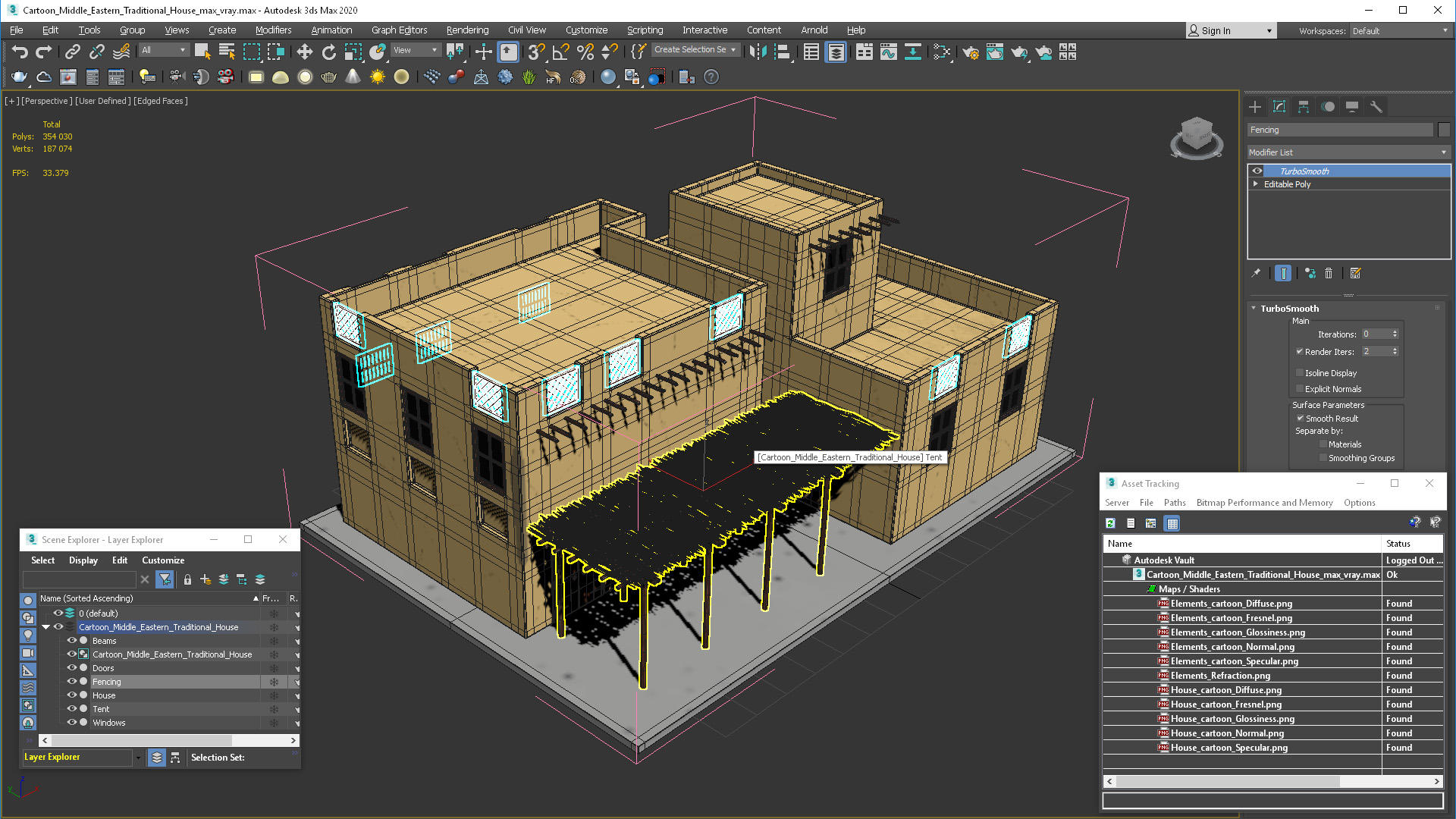This screenshot has width=1456, height=819.
Task: Enable the Isoline Display checkbox
Action: click(x=1300, y=372)
